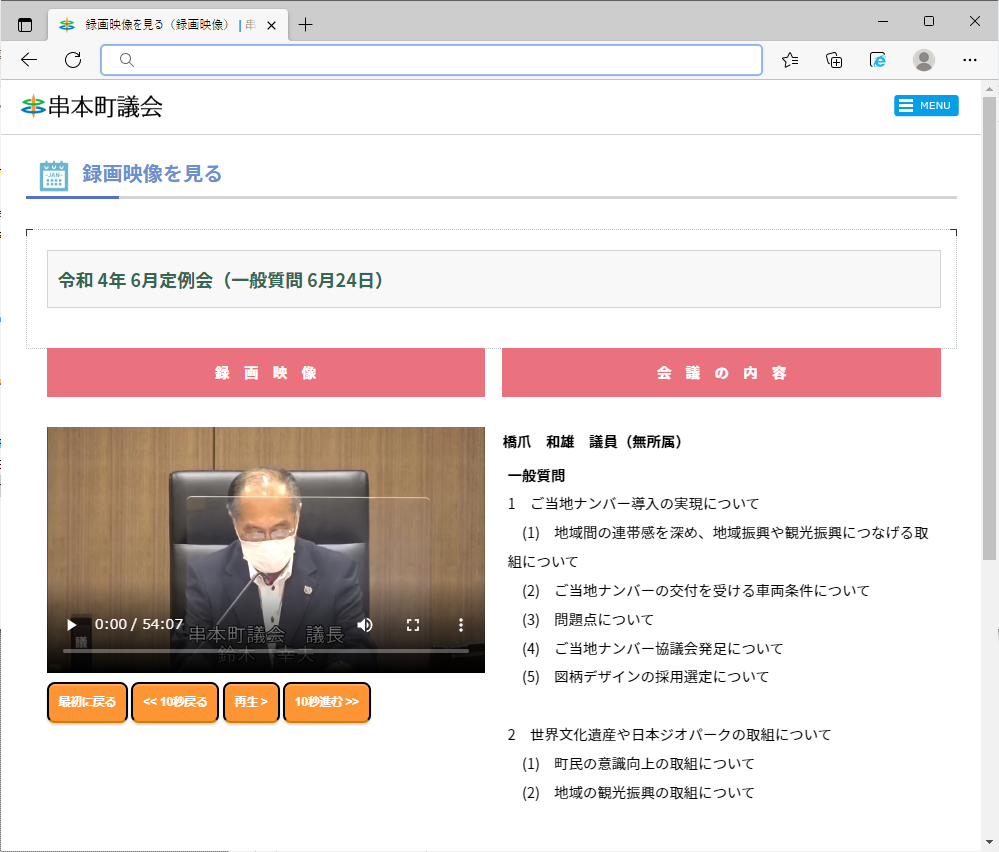Click (3) 問題点について
The image size is (999, 852).
[588, 619]
